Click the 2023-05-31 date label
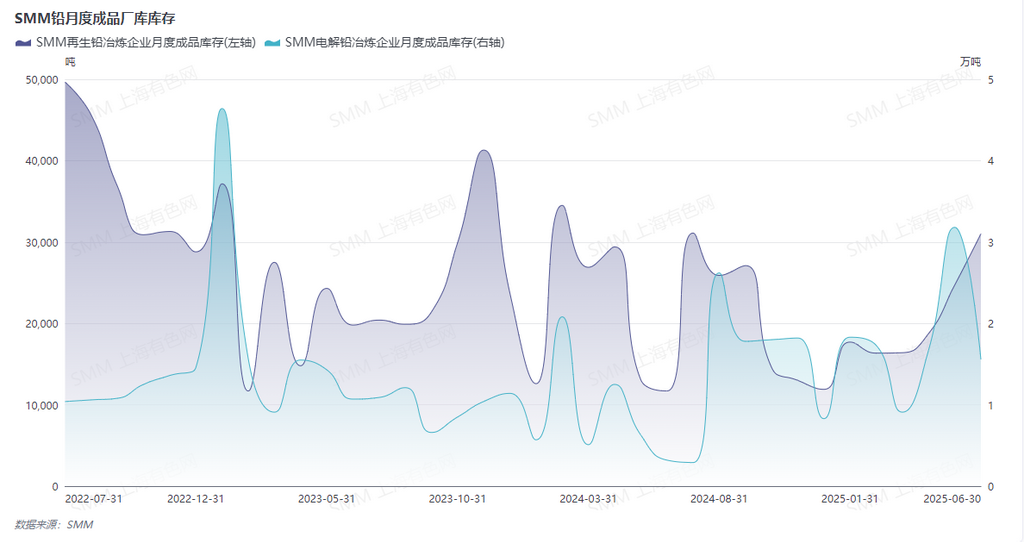Screen dimensions: 1024x542 point(327,499)
